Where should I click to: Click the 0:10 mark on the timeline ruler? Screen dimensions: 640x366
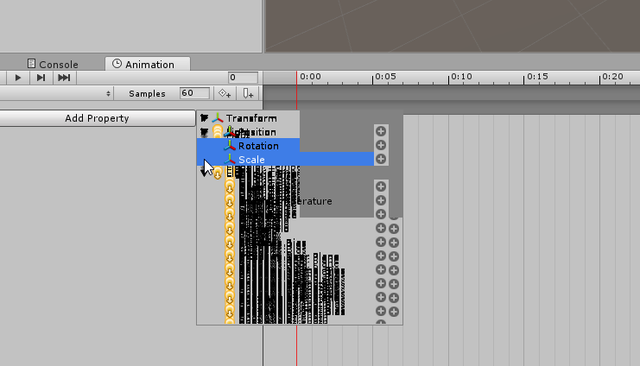tap(462, 77)
